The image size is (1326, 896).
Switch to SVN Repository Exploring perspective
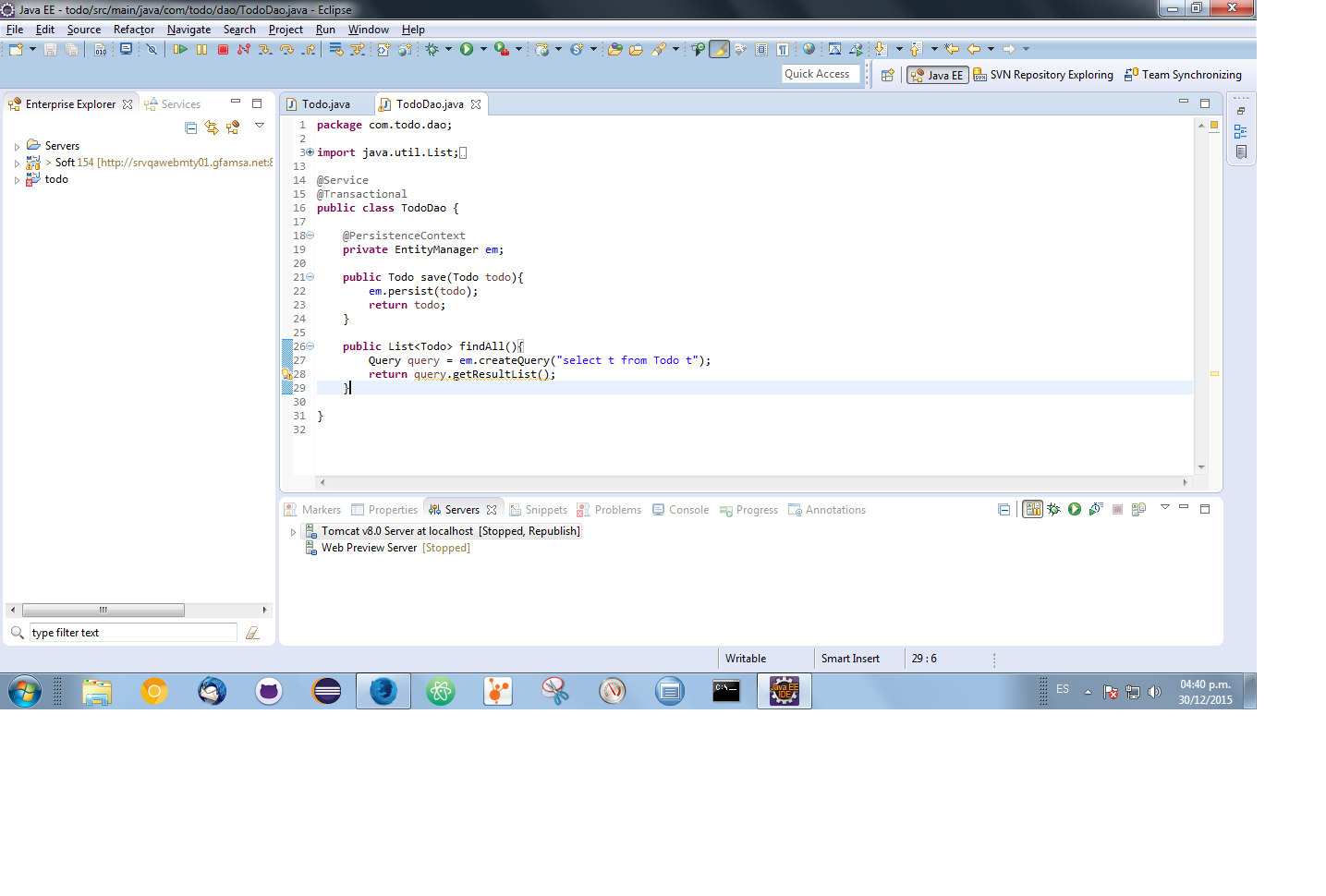tap(1043, 75)
